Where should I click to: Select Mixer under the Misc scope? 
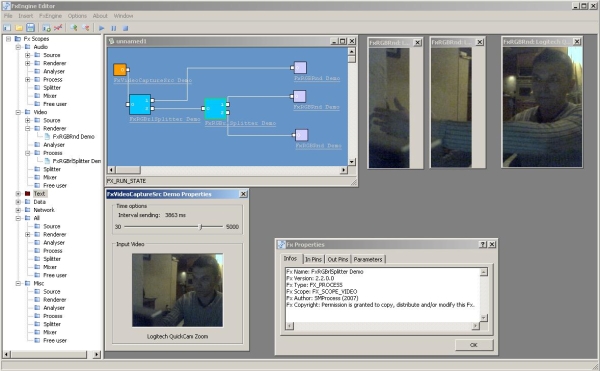point(50,332)
